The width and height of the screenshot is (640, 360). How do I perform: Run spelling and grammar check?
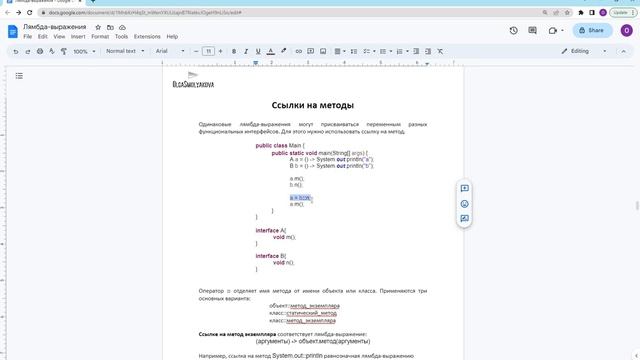tap(52, 51)
